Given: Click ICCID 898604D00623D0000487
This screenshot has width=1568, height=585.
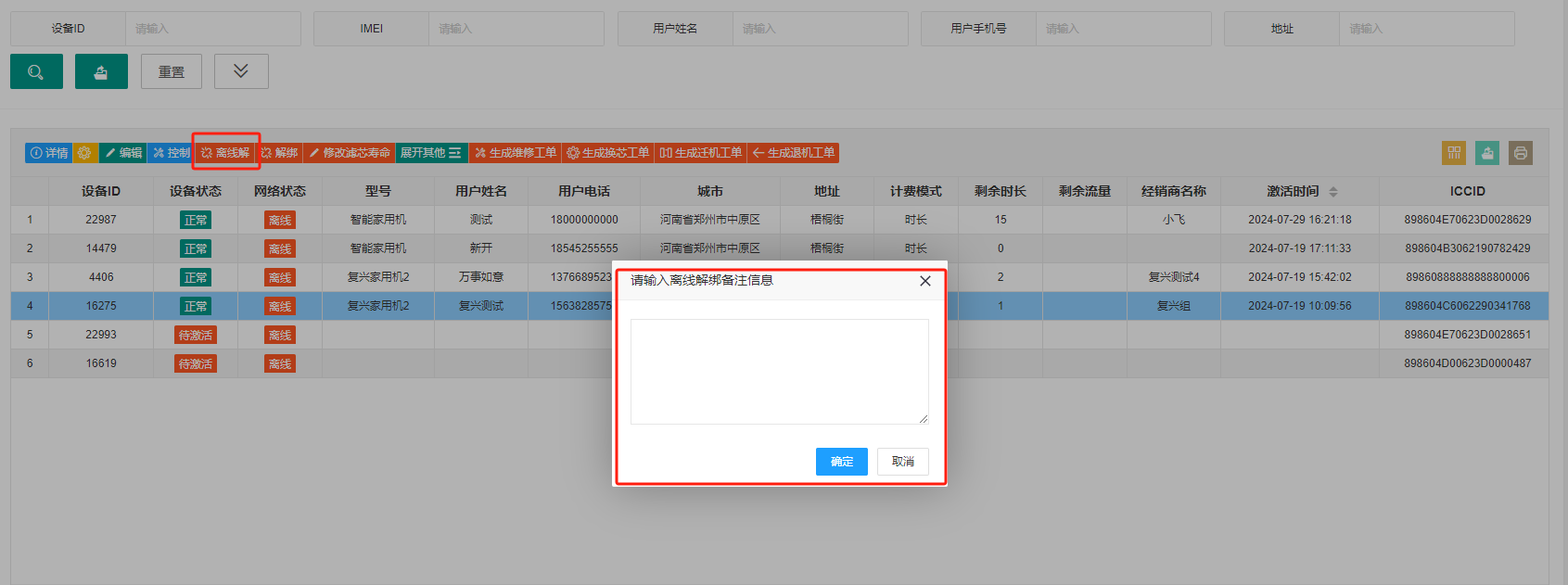Looking at the screenshot, I should click(1468, 363).
